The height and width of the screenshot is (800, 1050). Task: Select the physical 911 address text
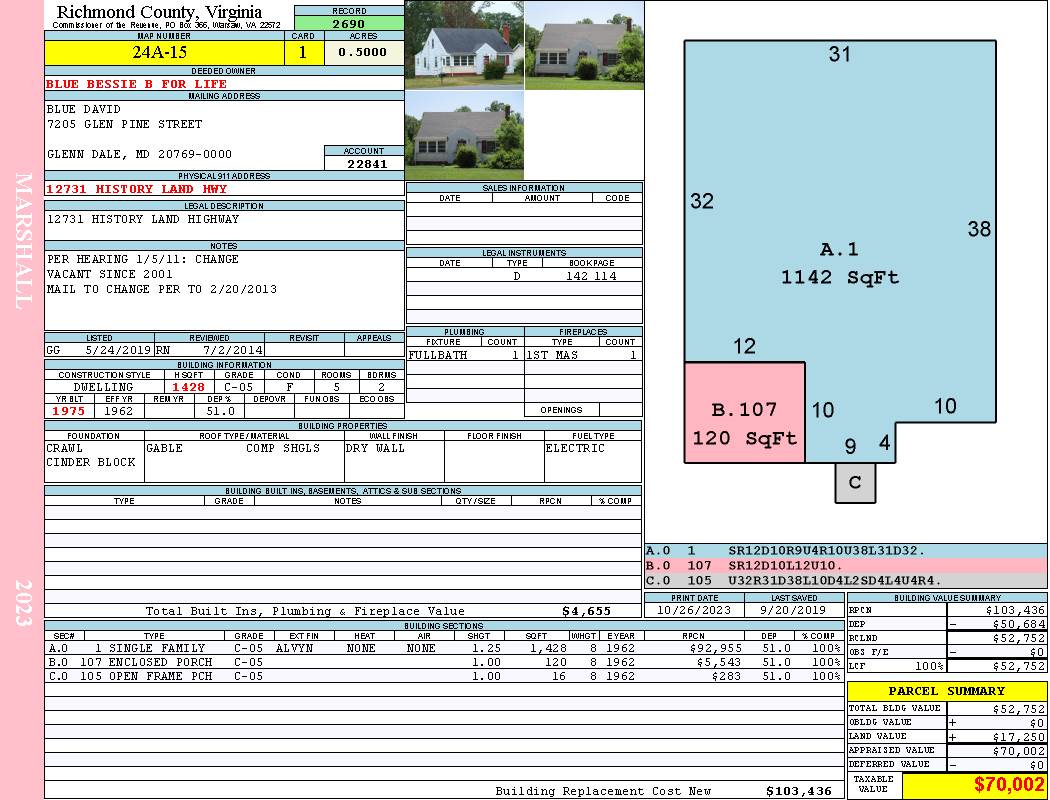pyautogui.click(x=137, y=189)
